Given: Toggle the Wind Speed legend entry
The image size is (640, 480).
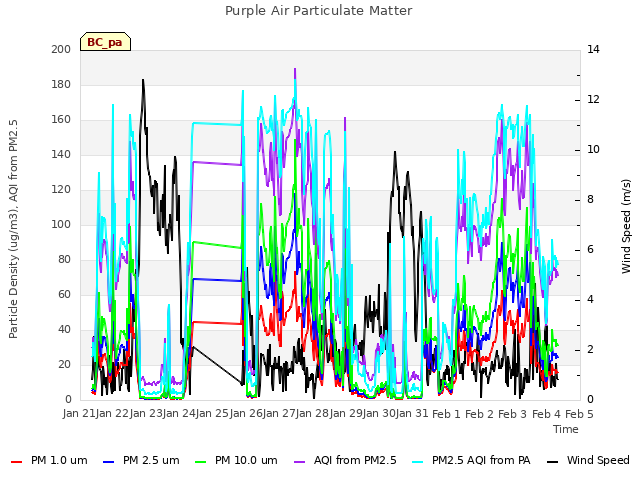Looking at the screenshot, I should tap(588, 461).
